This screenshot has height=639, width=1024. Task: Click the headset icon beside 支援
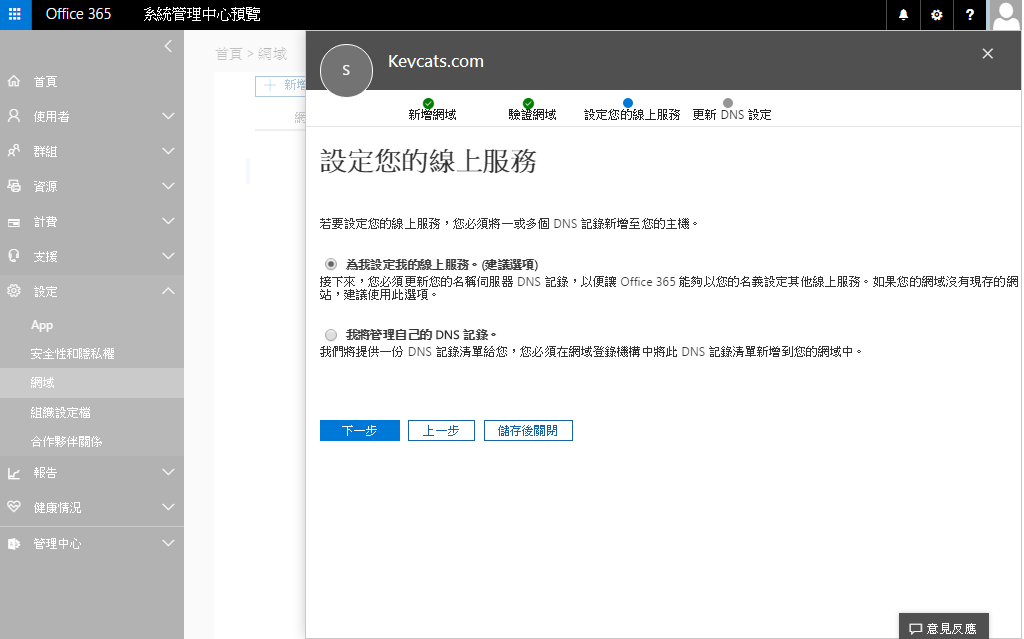tap(14, 255)
